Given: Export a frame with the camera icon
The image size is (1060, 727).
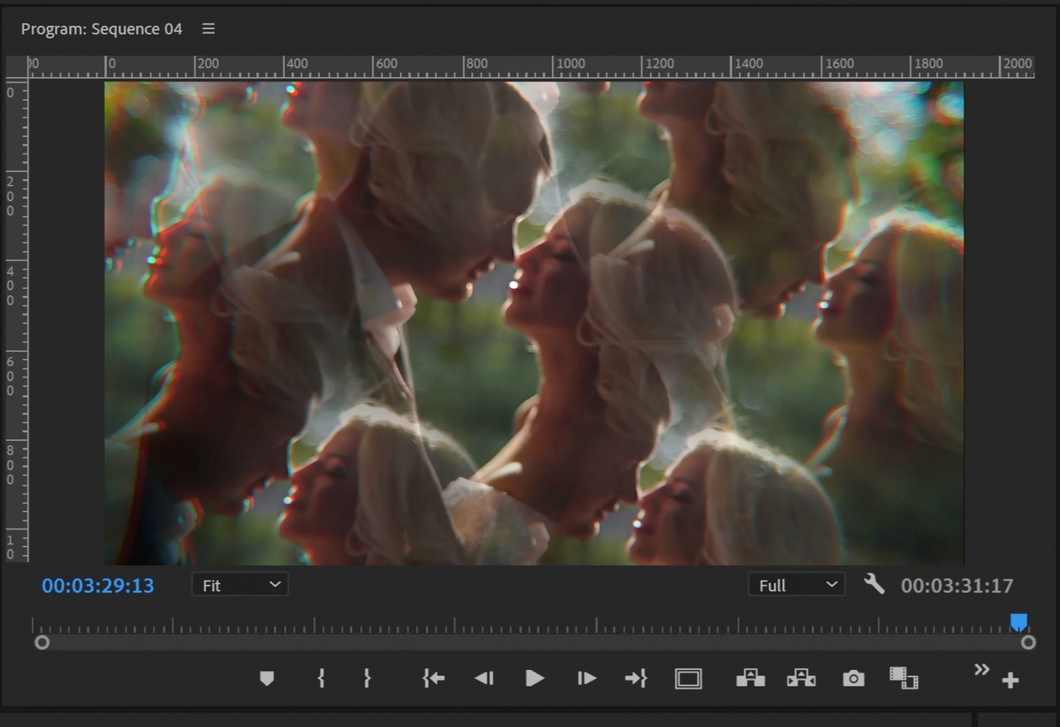Looking at the screenshot, I should tap(853, 679).
